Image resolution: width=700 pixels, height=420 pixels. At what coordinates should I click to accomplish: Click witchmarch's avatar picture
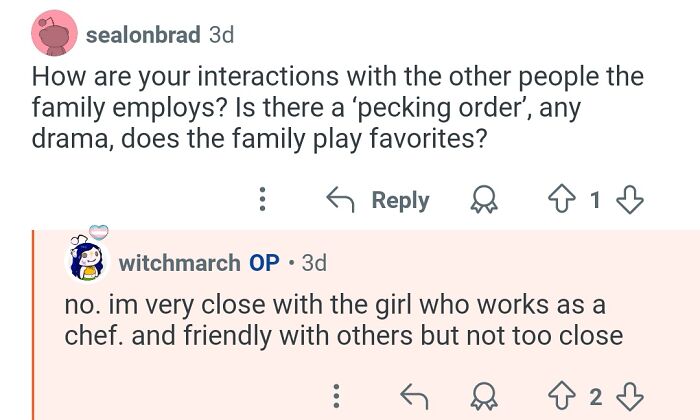(86, 260)
